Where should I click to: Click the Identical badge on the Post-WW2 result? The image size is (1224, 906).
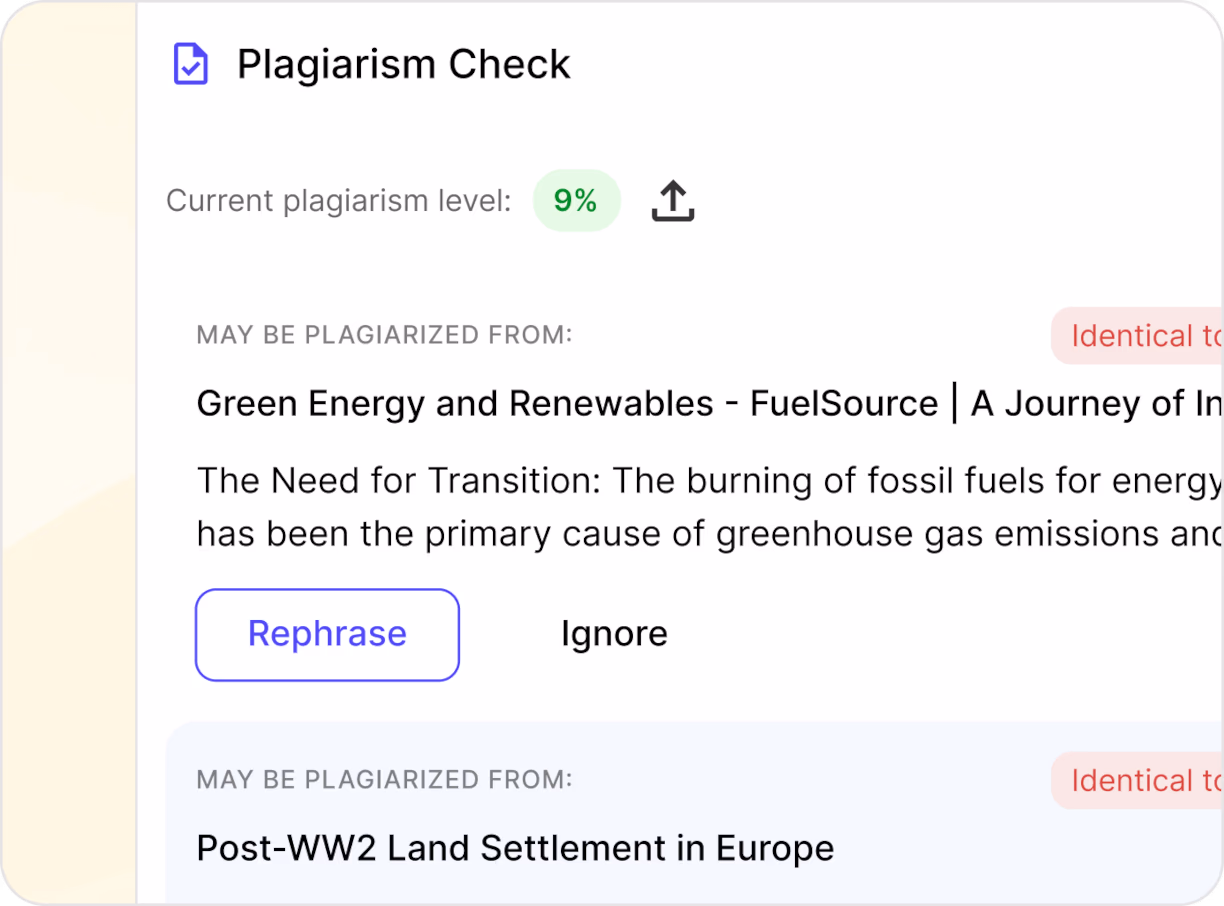coord(1137,781)
